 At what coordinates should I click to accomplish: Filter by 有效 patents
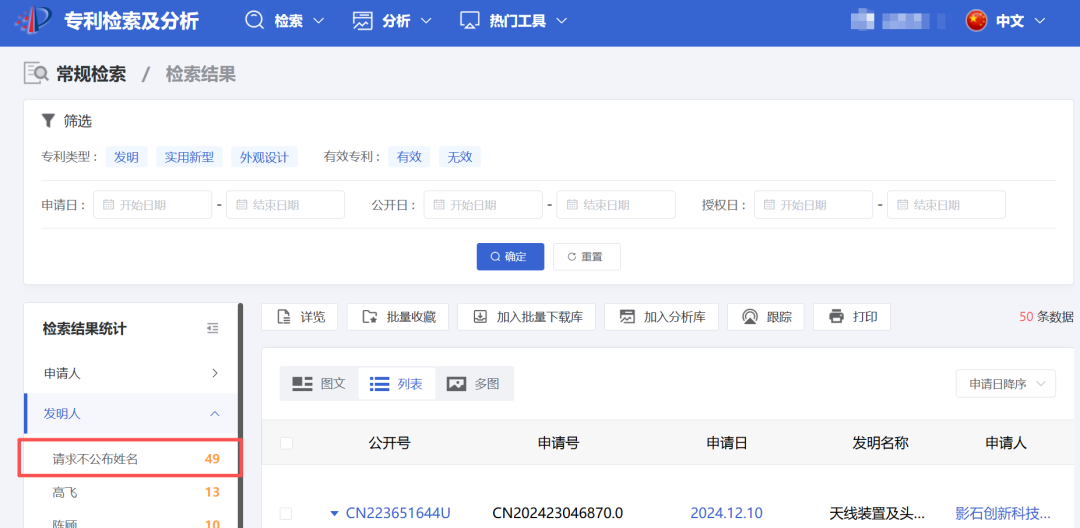[409, 157]
